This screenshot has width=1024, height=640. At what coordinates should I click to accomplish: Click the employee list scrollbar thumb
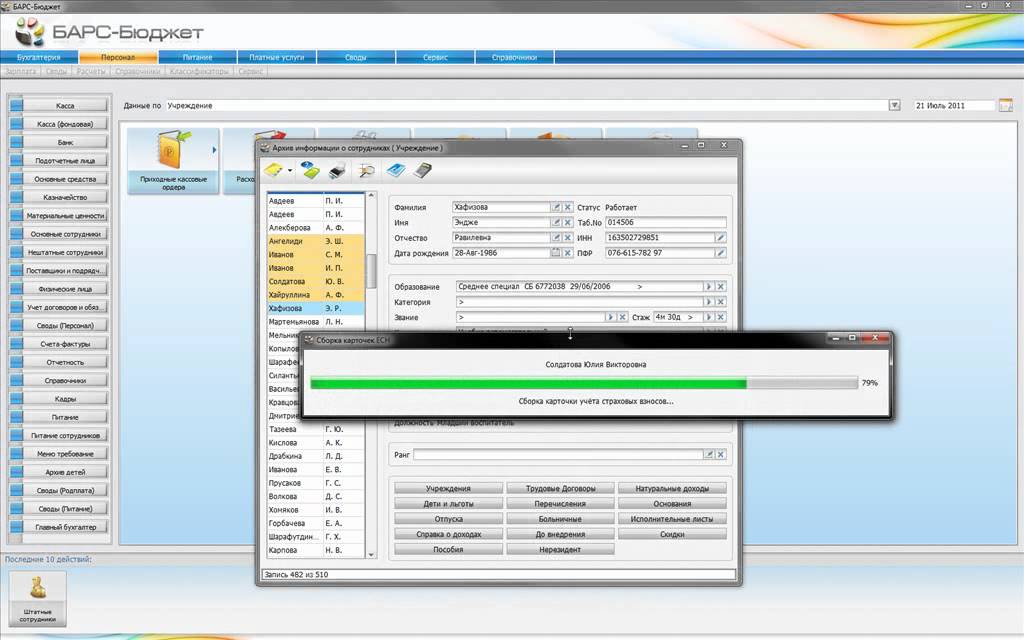click(371, 270)
